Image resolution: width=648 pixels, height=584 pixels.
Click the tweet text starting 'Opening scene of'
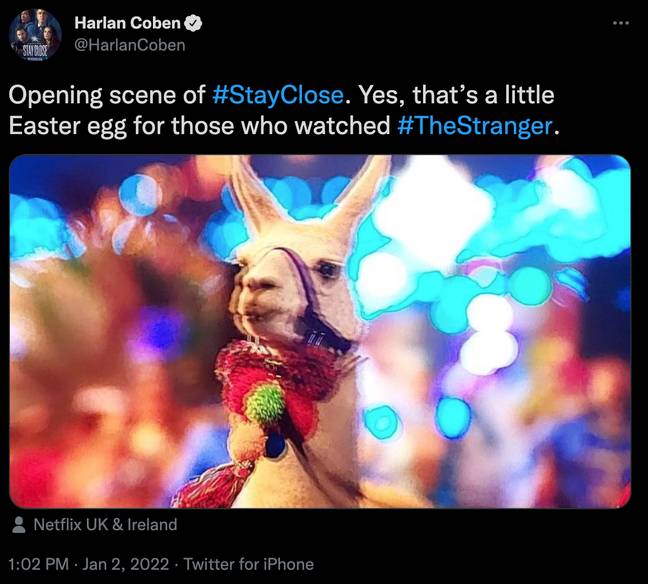(284, 110)
